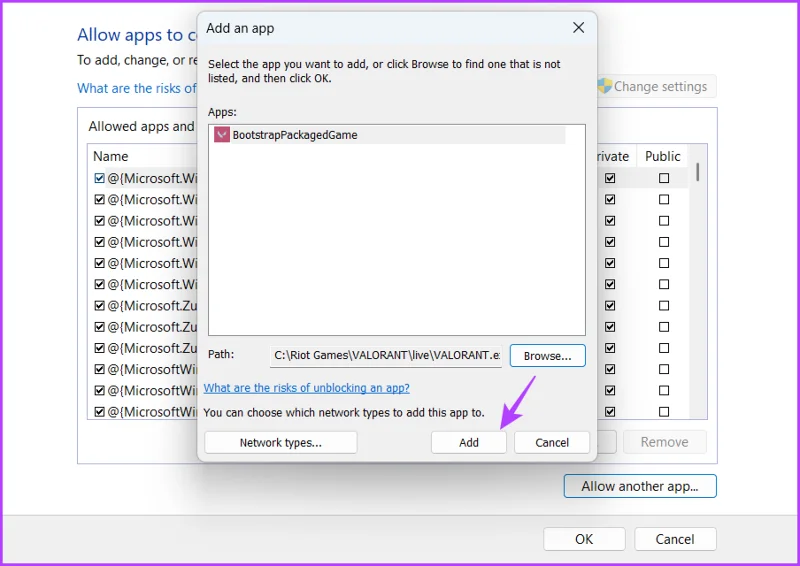This screenshot has height=566, width=800.
Task: Toggle the Public checkbox in the highlighted first row
Action: [664, 178]
